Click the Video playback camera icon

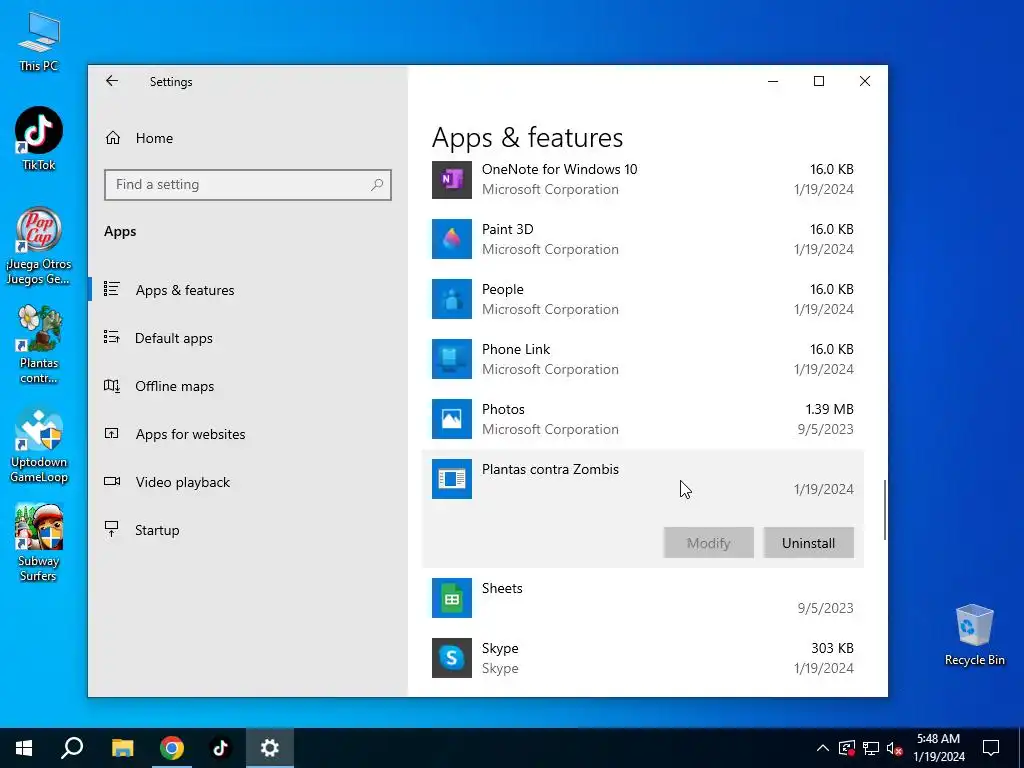click(112, 481)
